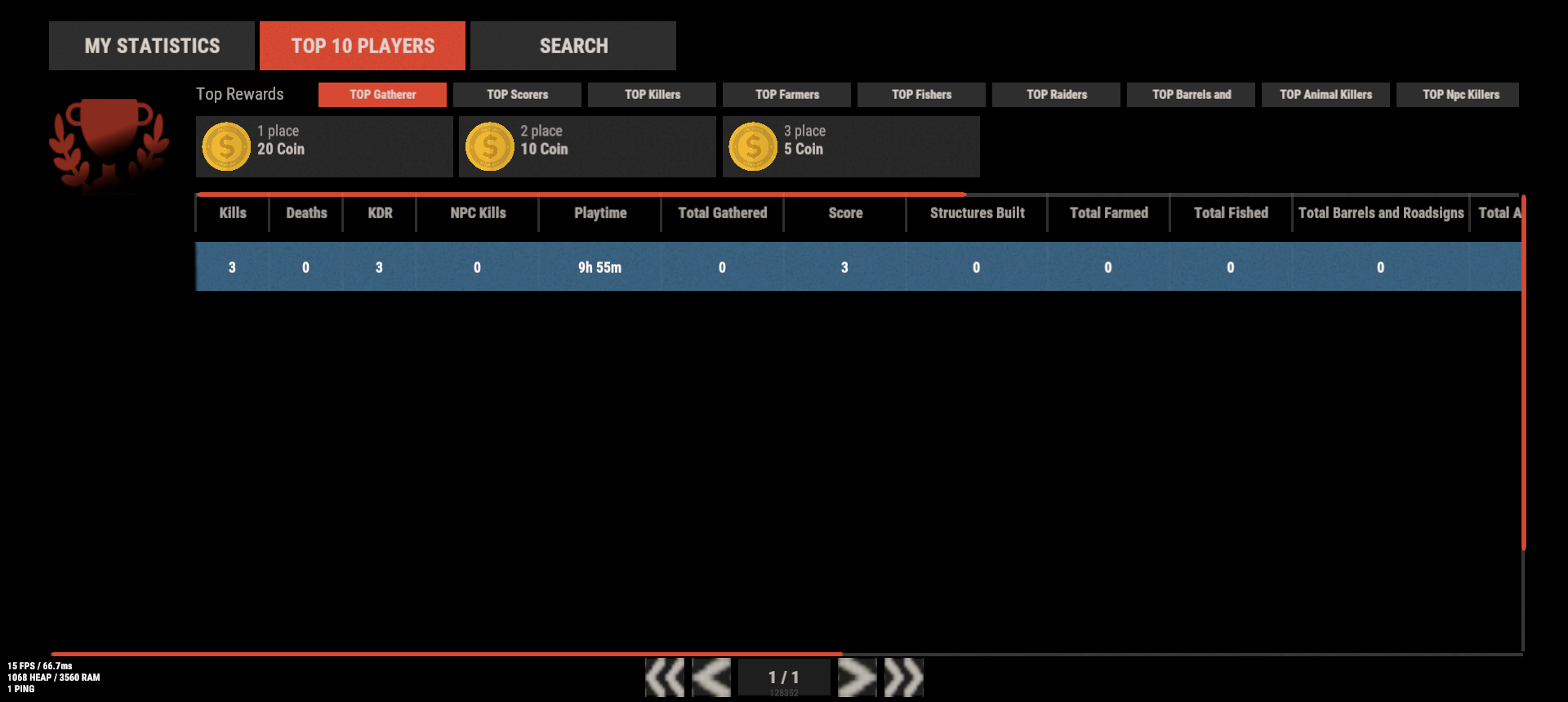The image size is (1568, 702).
Task: Select the TOP 10 PLAYERS tab
Action: 363,46
